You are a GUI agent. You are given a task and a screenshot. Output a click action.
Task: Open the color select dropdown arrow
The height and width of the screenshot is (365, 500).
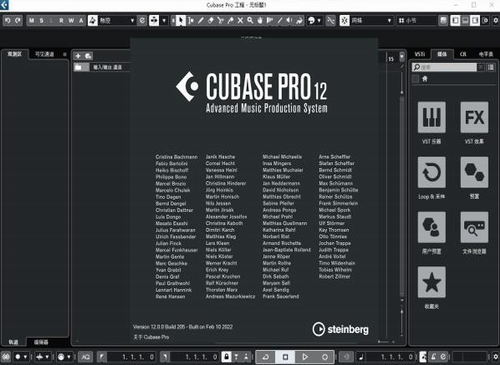164,21
